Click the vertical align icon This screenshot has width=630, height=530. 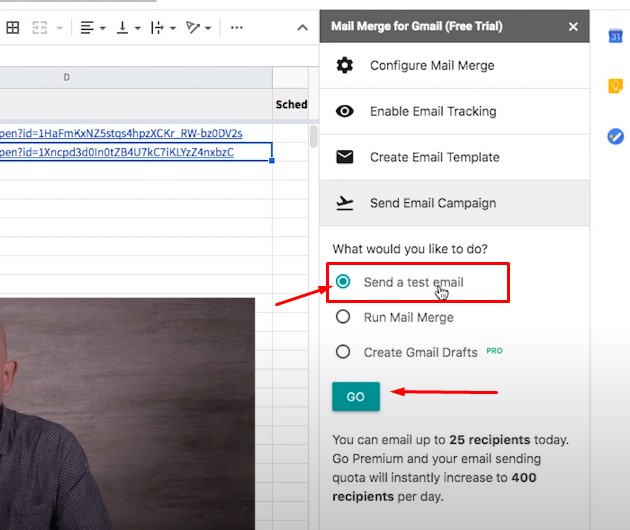pyautogui.click(x=122, y=28)
